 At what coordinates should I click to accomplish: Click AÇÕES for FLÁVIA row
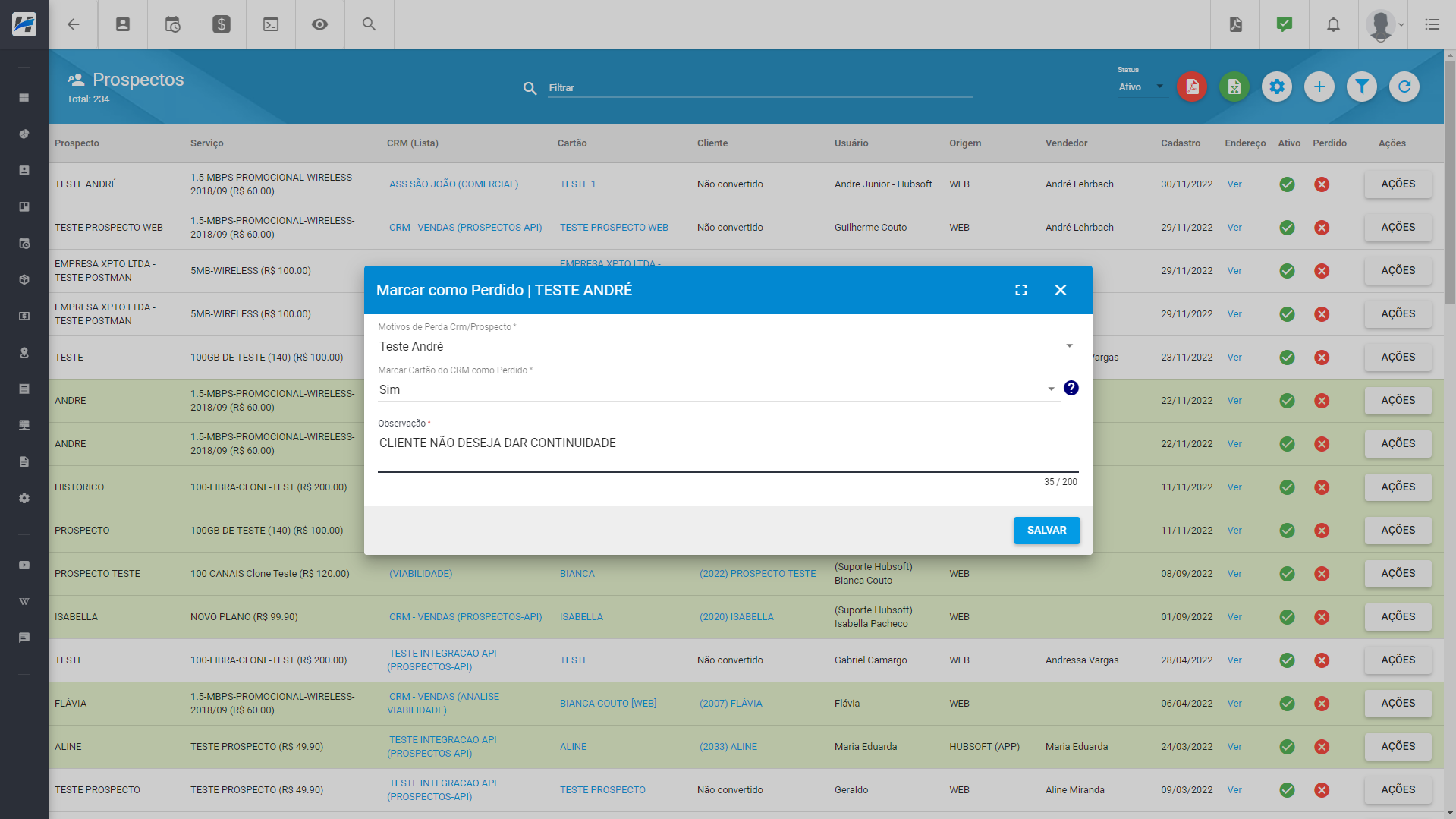click(1398, 703)
